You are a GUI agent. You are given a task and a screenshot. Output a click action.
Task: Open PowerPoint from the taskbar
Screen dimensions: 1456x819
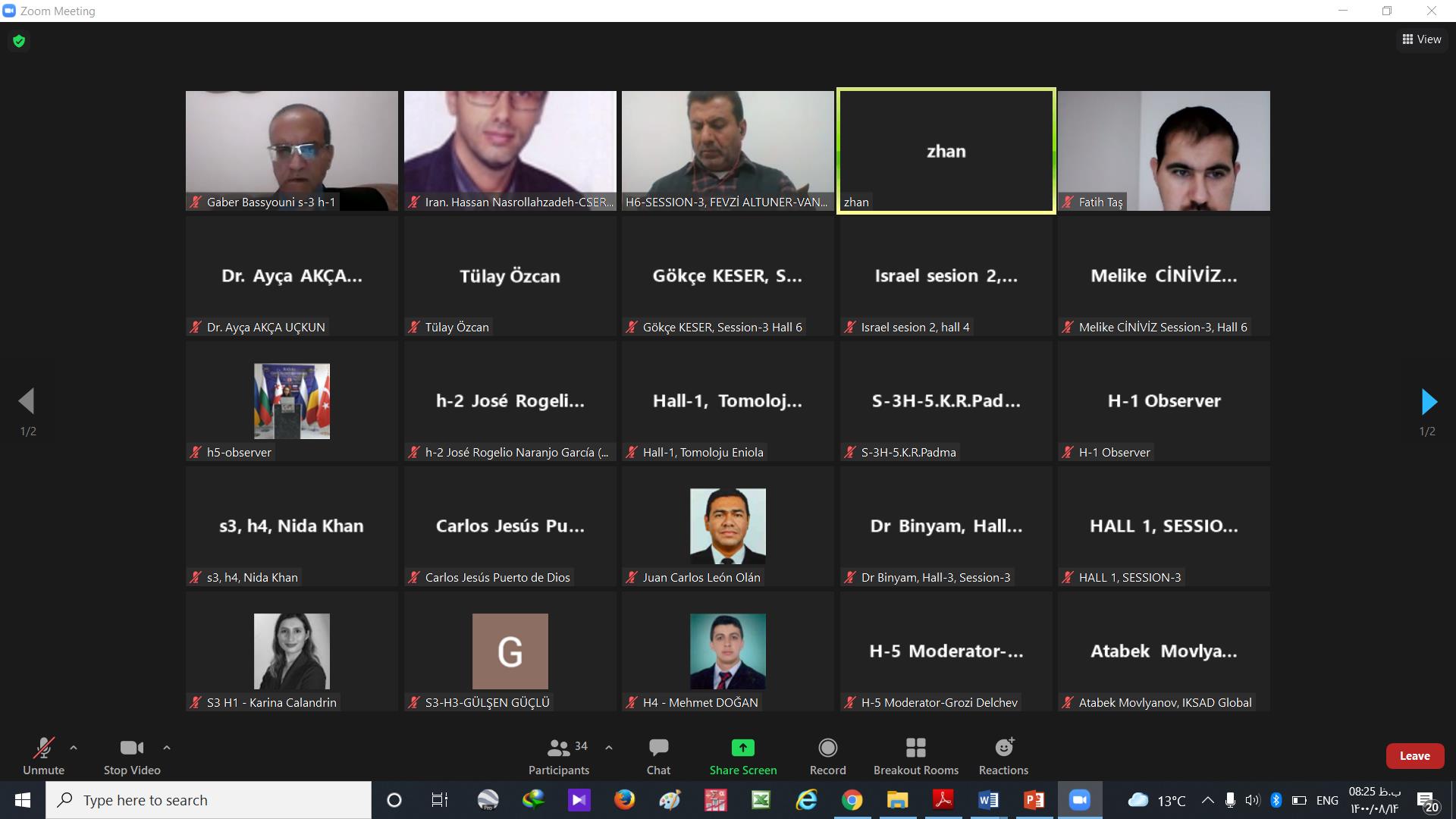click(1034, 800)
